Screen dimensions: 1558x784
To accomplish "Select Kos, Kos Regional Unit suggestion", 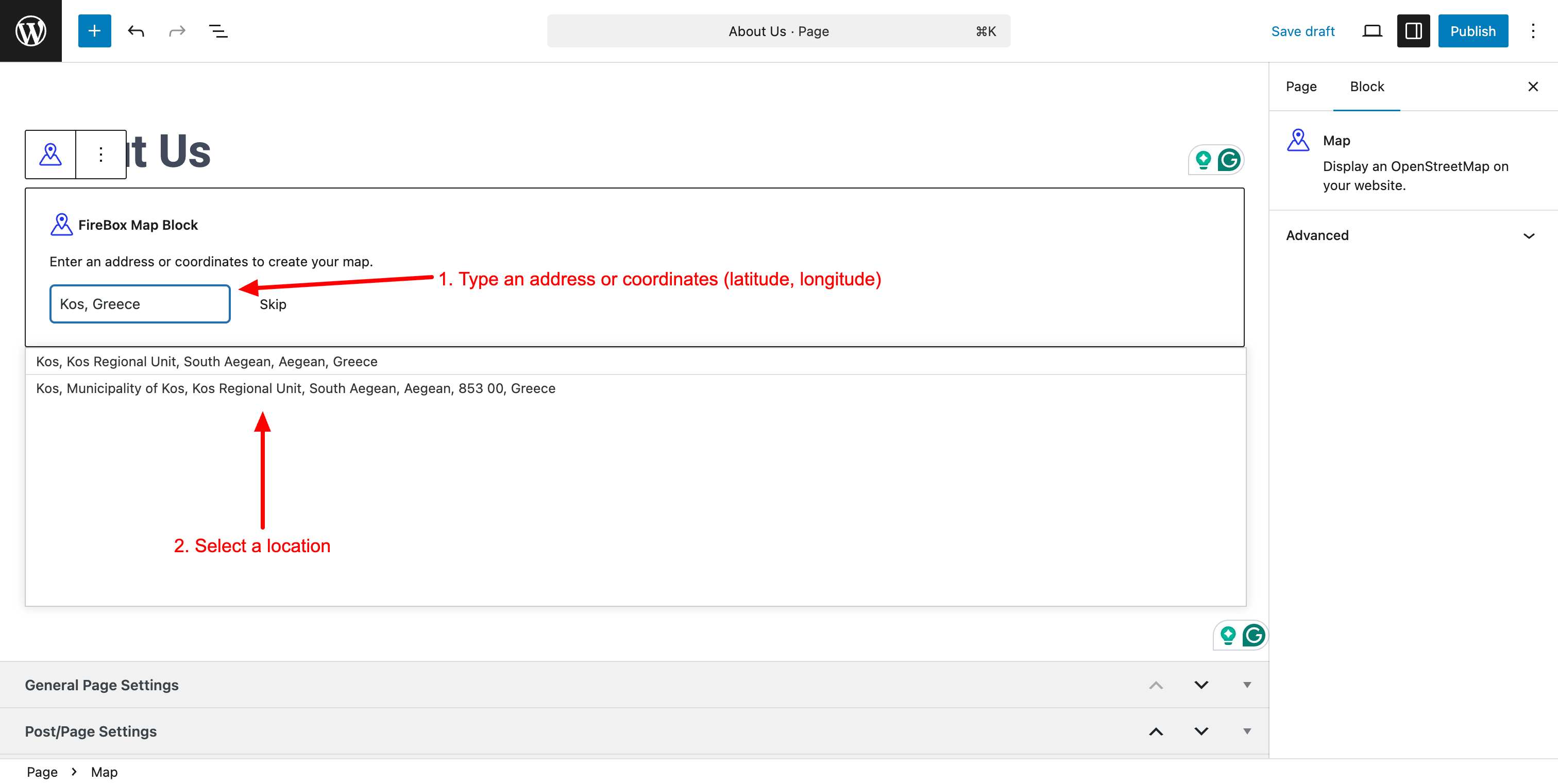I will click(x=635, y=362).
